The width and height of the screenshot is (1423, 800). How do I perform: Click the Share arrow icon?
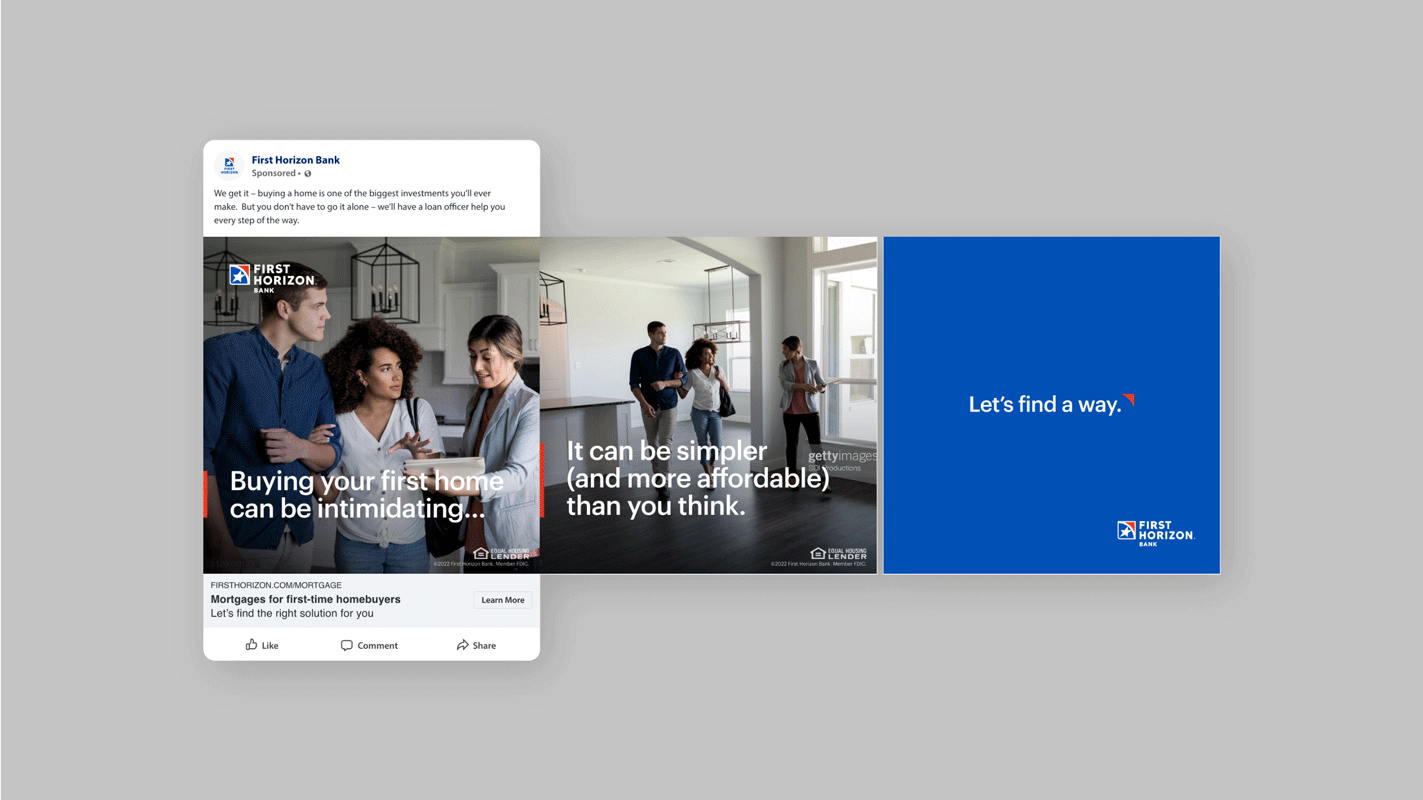(462, 645)
